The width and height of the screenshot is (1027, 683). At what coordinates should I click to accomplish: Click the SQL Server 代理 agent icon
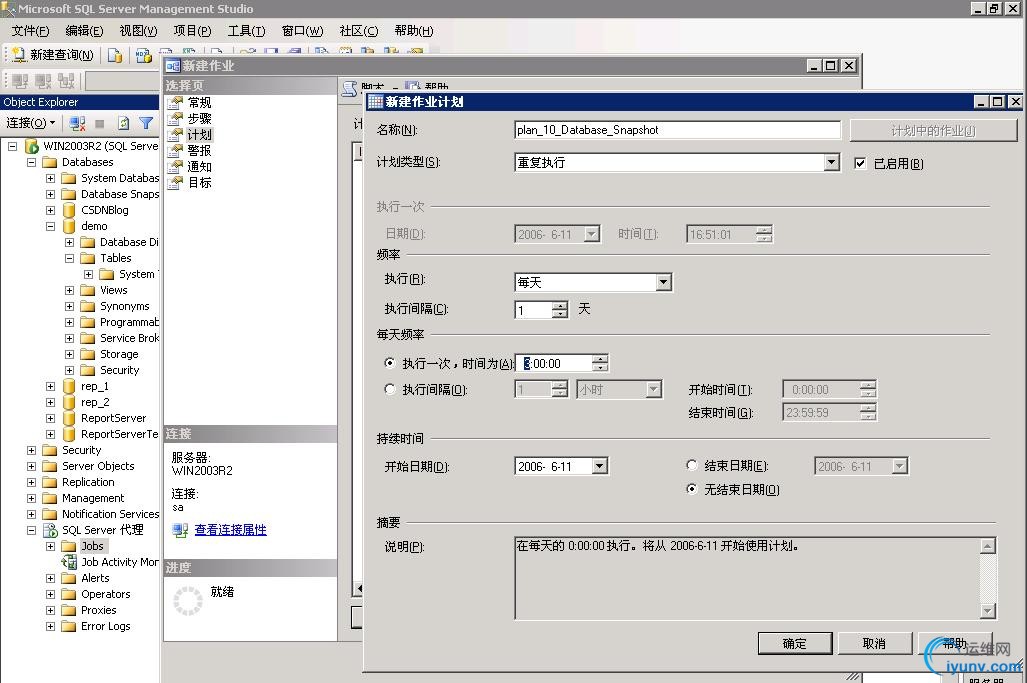(x=50, y=530)
